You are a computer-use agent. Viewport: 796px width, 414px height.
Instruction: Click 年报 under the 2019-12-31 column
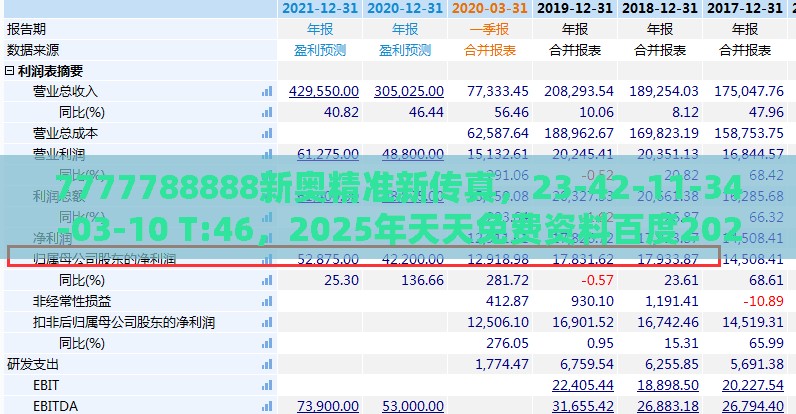pyautogui.click(x=575, y=29)
